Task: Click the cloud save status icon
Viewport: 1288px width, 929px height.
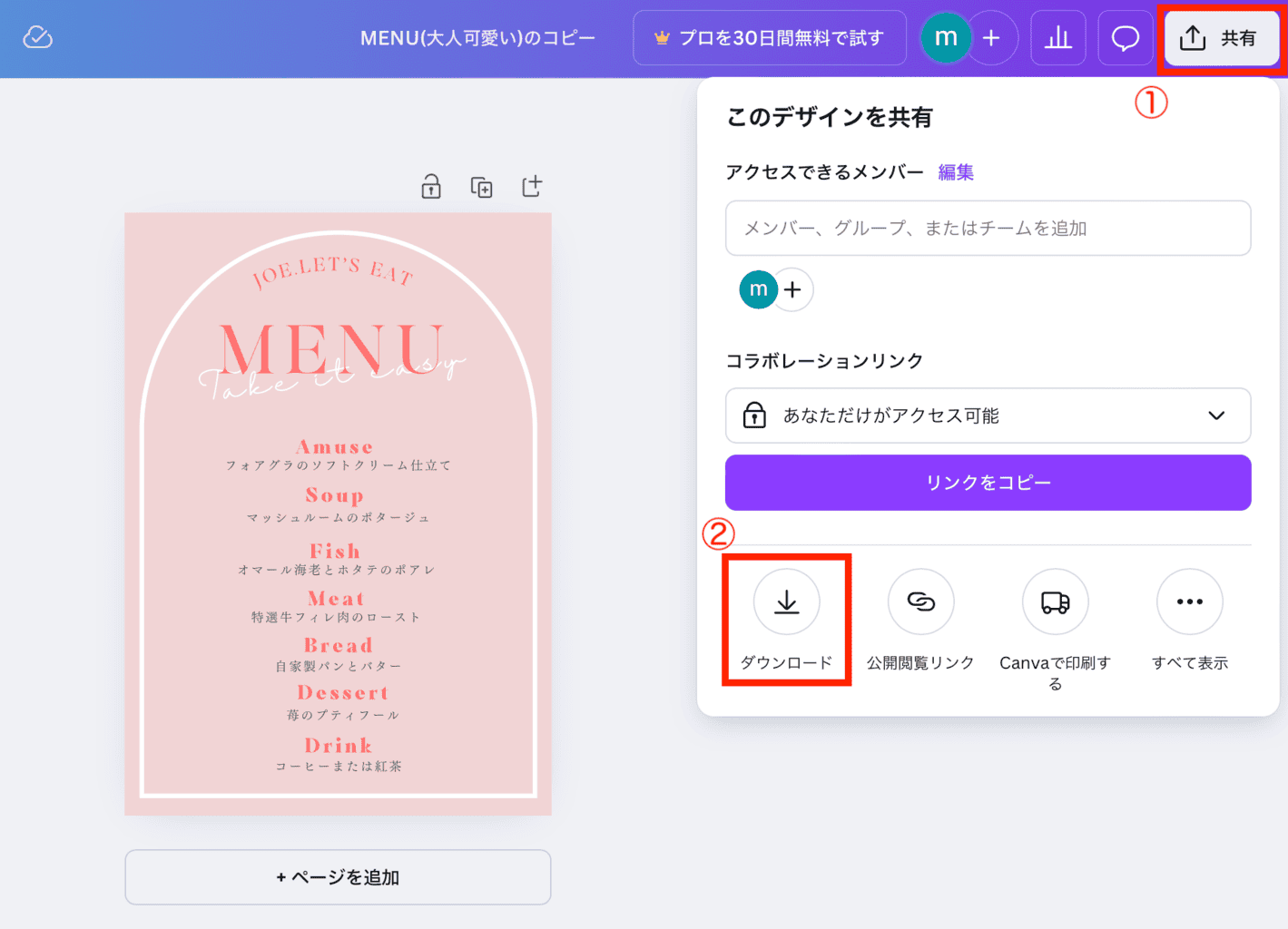Action: point(37,37)
